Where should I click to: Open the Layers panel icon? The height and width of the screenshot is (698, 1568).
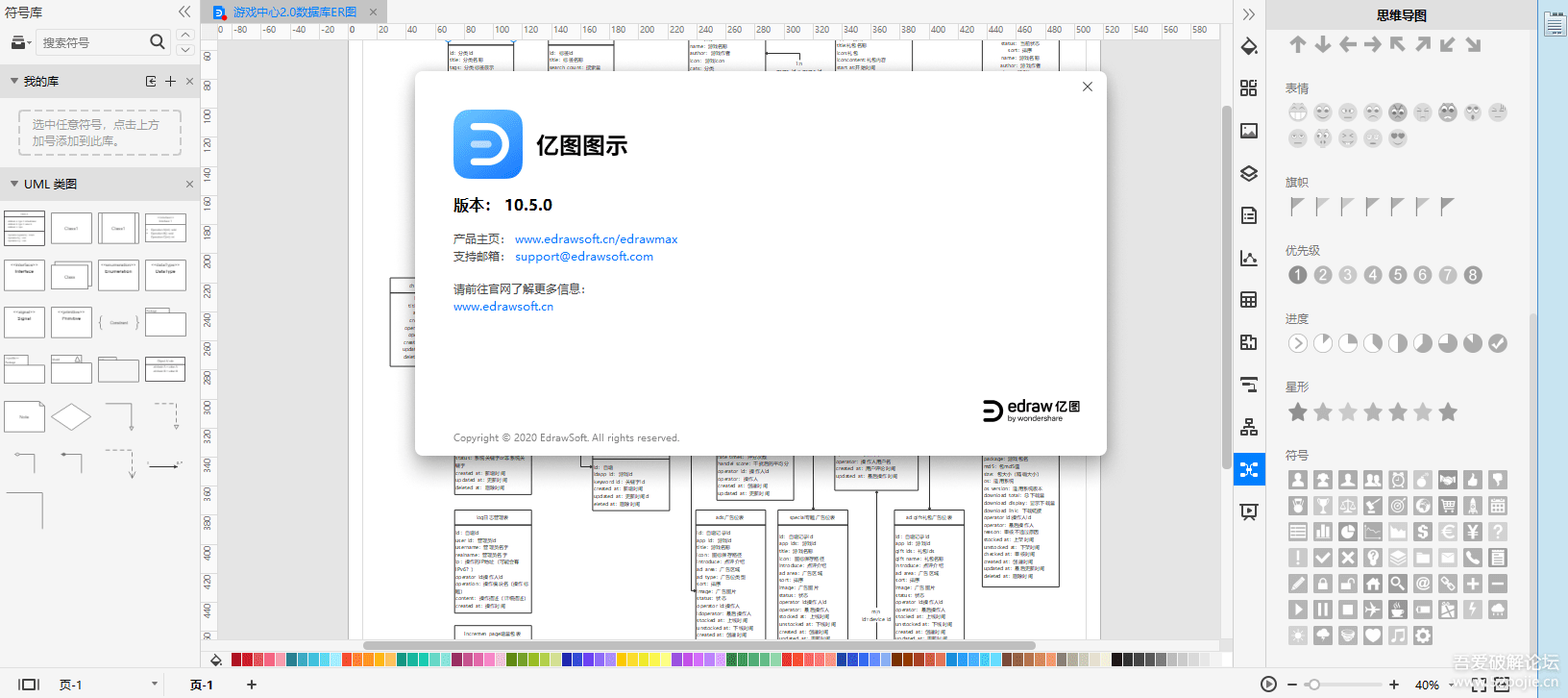click(x=1249, y=173)
